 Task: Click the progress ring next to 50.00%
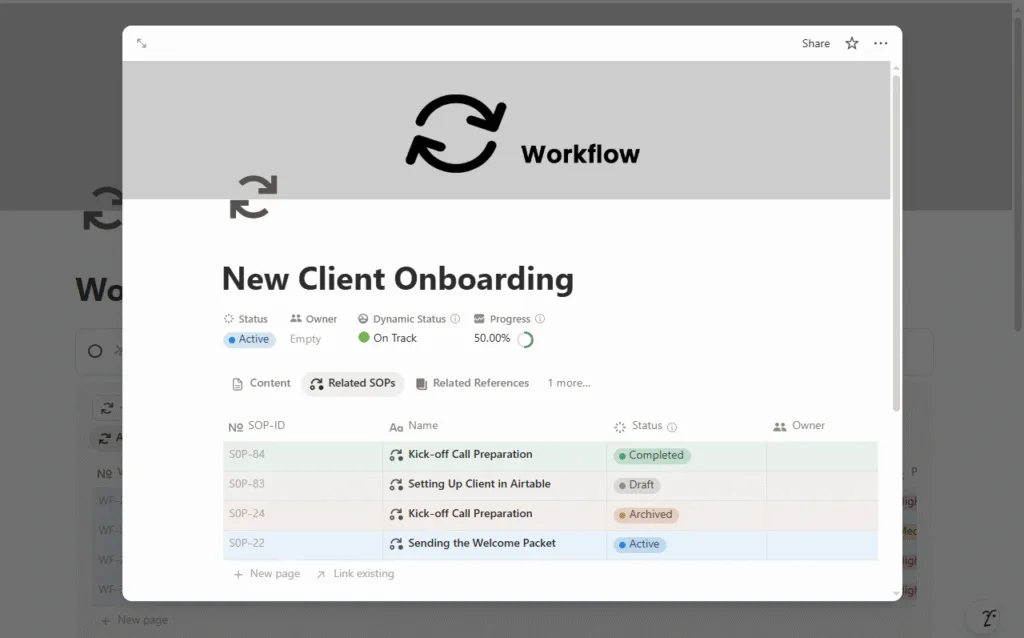pos(525,339)
